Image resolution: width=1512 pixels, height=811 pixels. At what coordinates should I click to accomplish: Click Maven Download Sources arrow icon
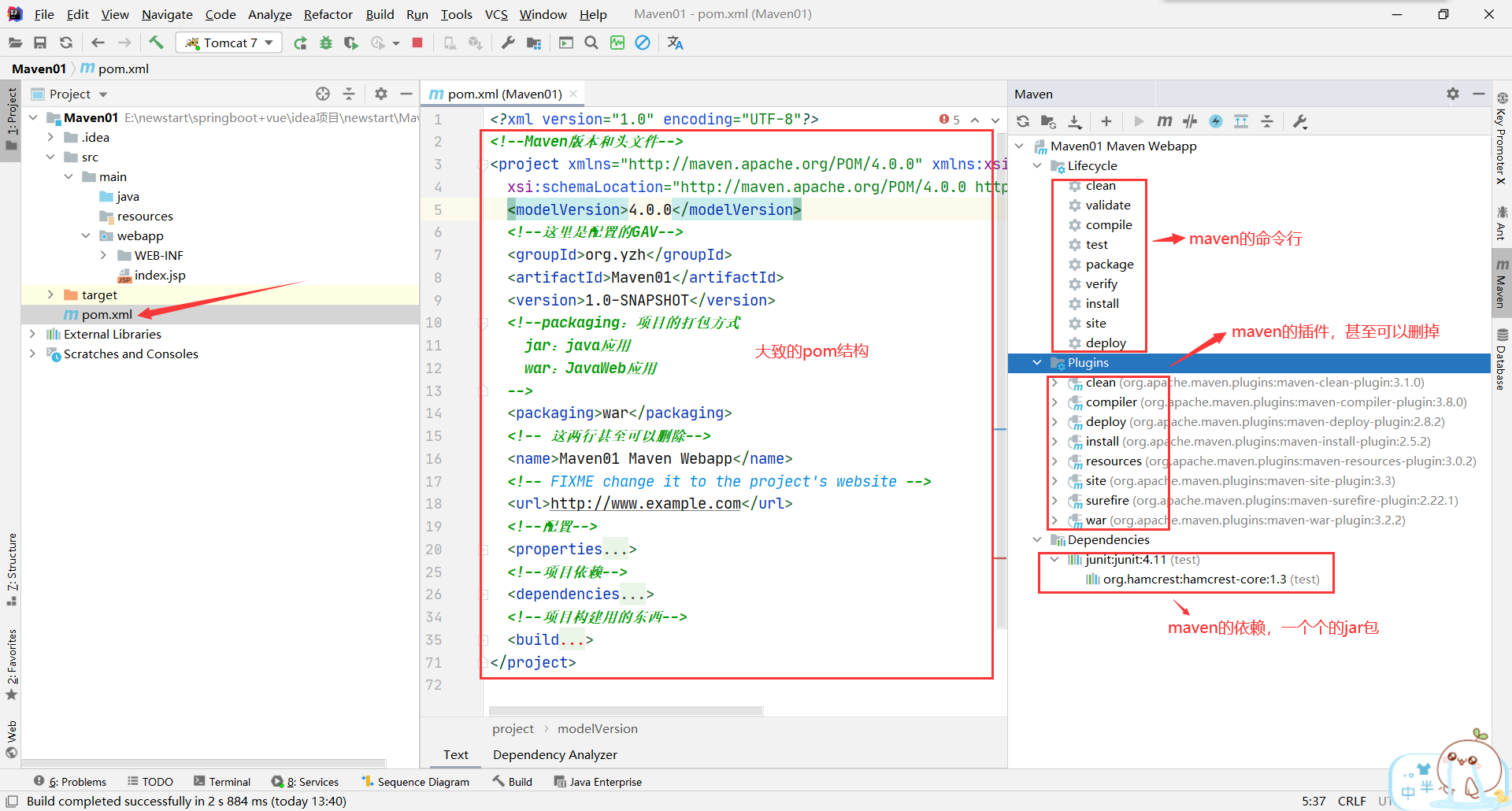(1074, 121)
